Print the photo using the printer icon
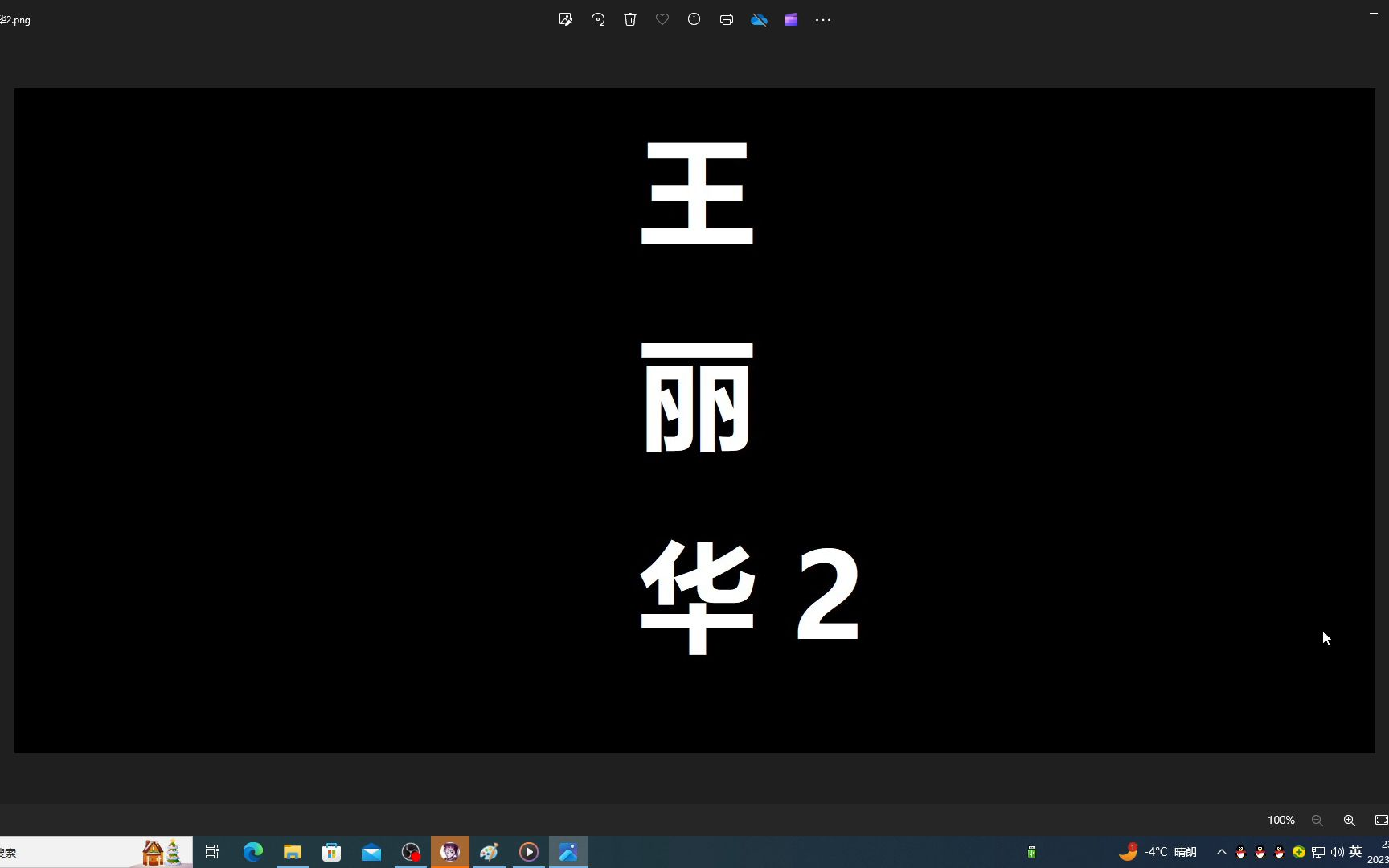Image resolution: width=1389 pixels, height=868 pixels. 727,19
